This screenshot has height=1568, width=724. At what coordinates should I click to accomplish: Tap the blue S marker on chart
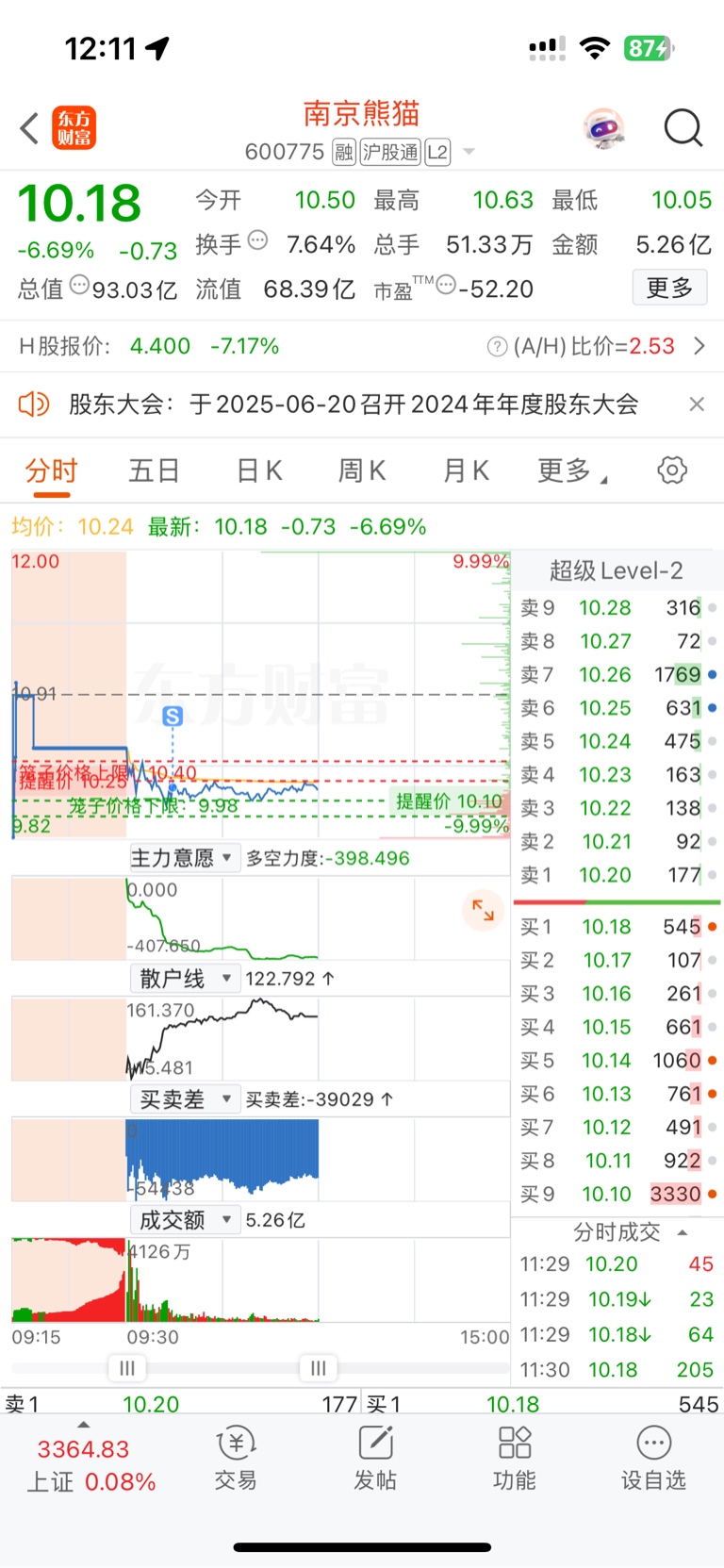(x=173, y=717)
